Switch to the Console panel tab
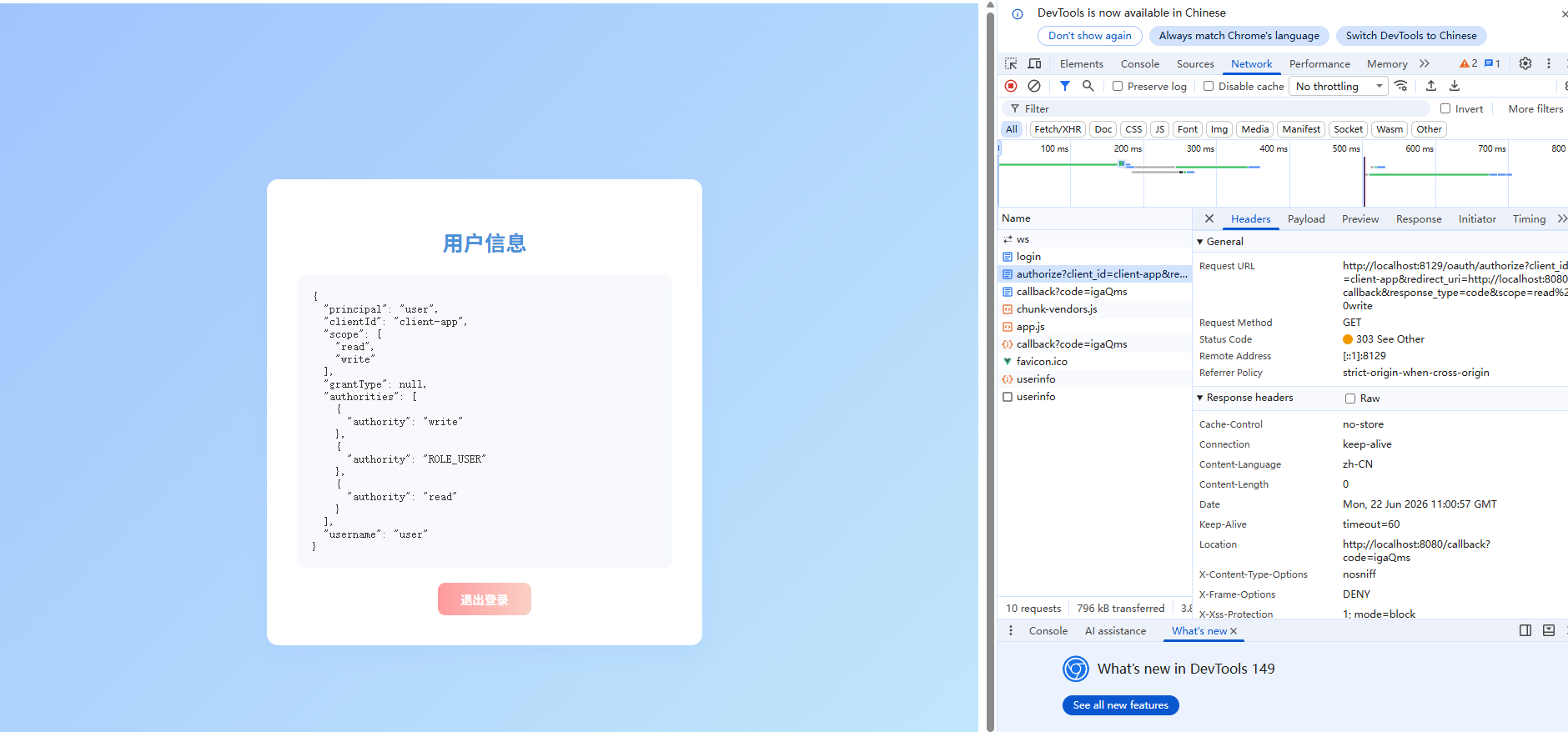Image resolution: width=1568 pixels, height=732 pixels. (1140, 63)
